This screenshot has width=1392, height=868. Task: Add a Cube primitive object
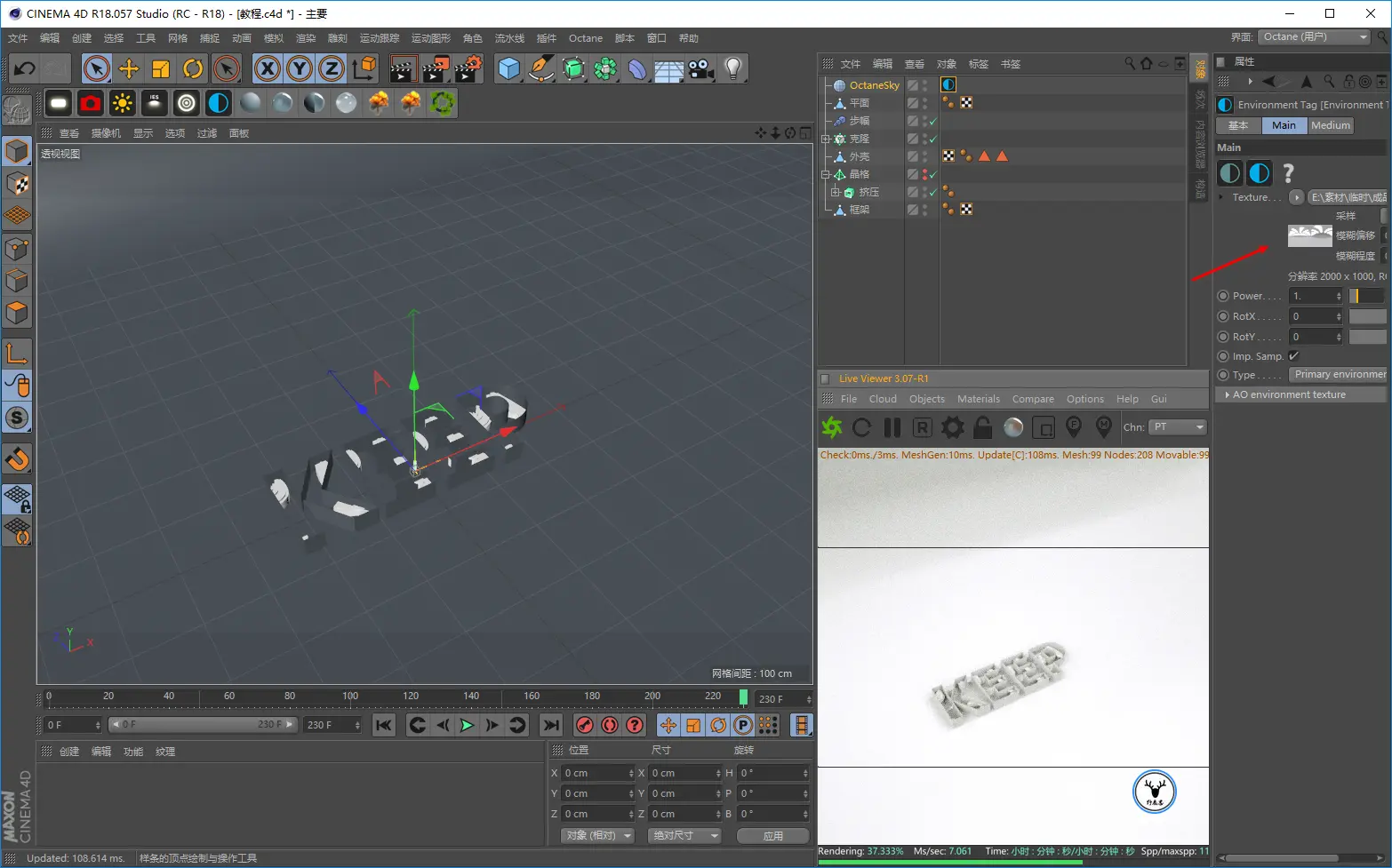(x=508, y=68)
